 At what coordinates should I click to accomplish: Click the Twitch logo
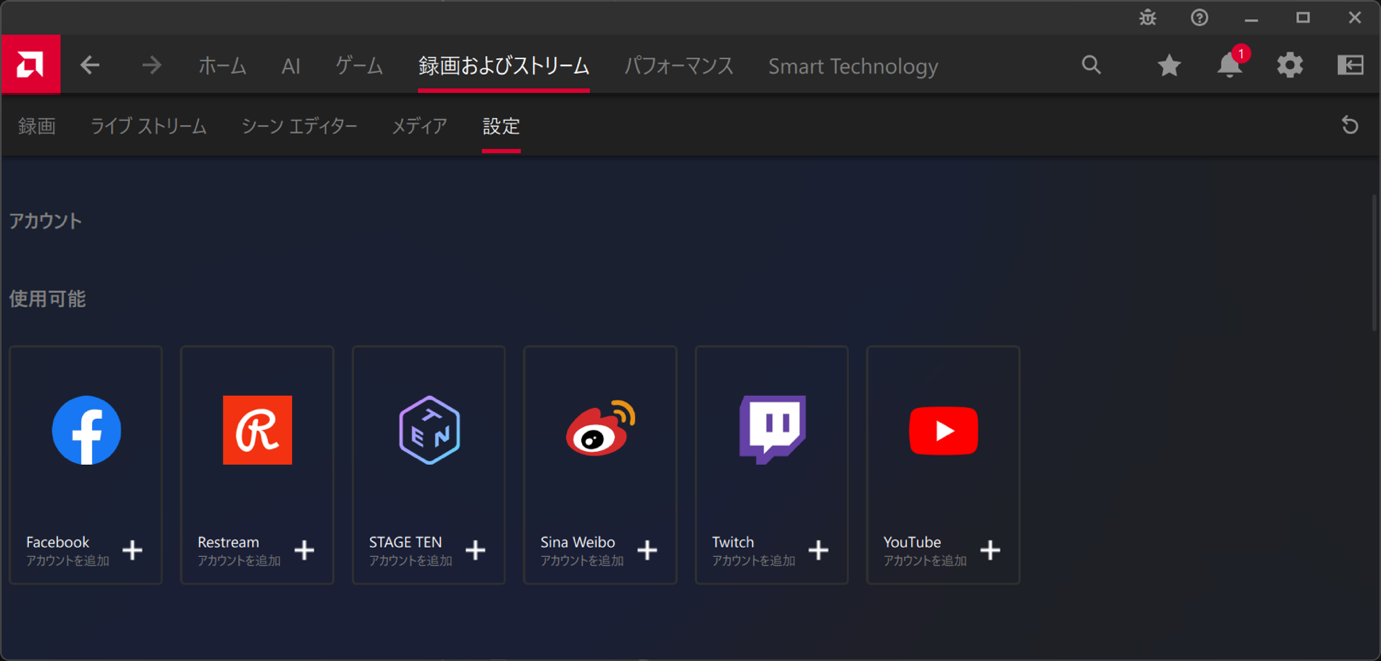[772, 430]
